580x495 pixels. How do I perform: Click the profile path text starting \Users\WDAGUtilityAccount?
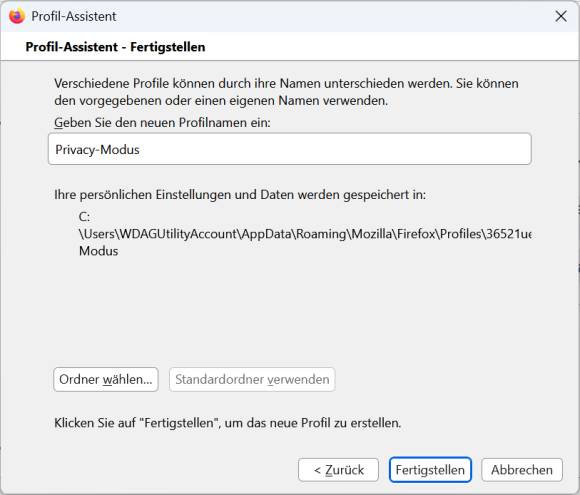coord(305,234)
